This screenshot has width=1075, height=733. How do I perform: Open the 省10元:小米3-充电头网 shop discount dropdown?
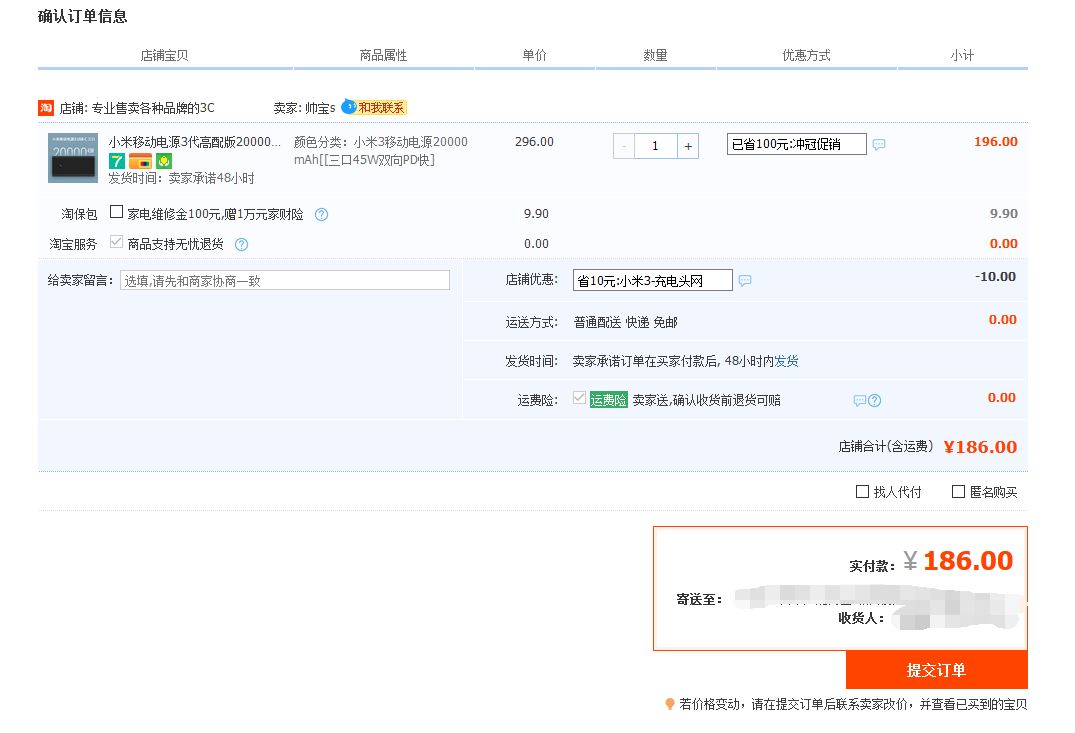pos(653,280)
